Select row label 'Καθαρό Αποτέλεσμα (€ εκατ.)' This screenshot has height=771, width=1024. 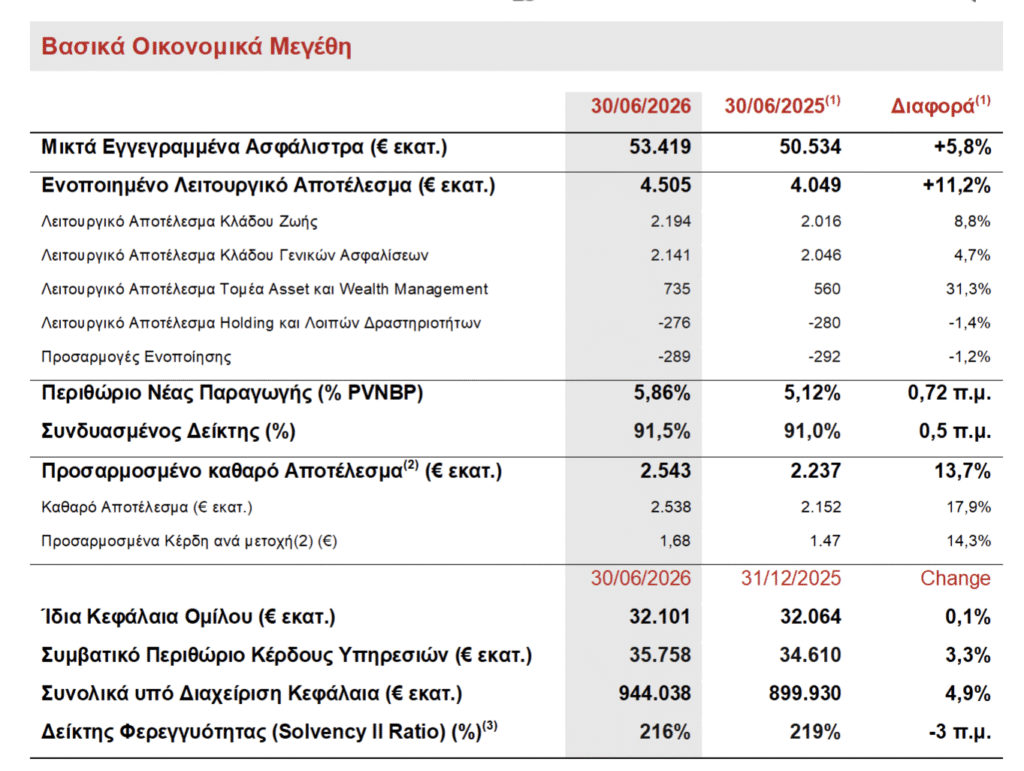pyautogui.click(x=146, y=507)
